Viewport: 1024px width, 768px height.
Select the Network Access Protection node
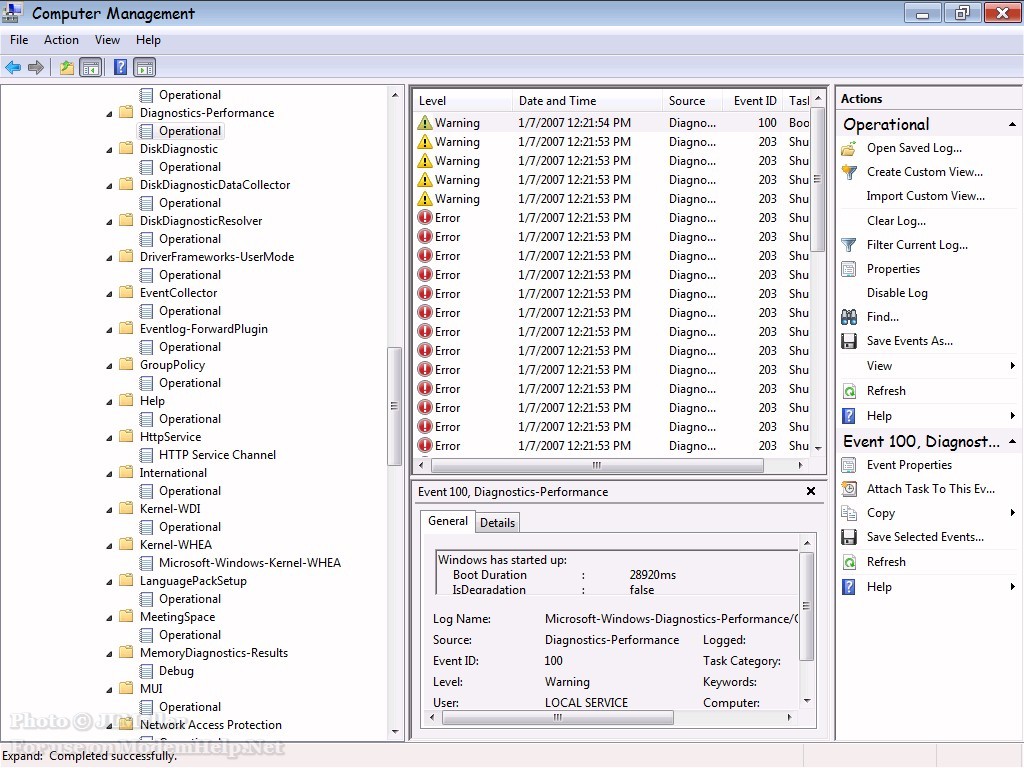pos(210,725)
